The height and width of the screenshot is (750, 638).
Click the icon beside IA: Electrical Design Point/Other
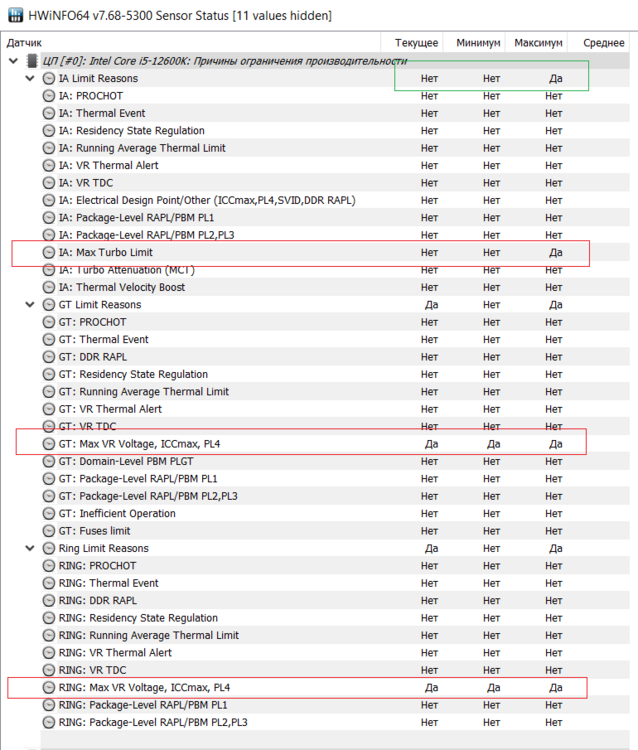click(x=49, y=200)
